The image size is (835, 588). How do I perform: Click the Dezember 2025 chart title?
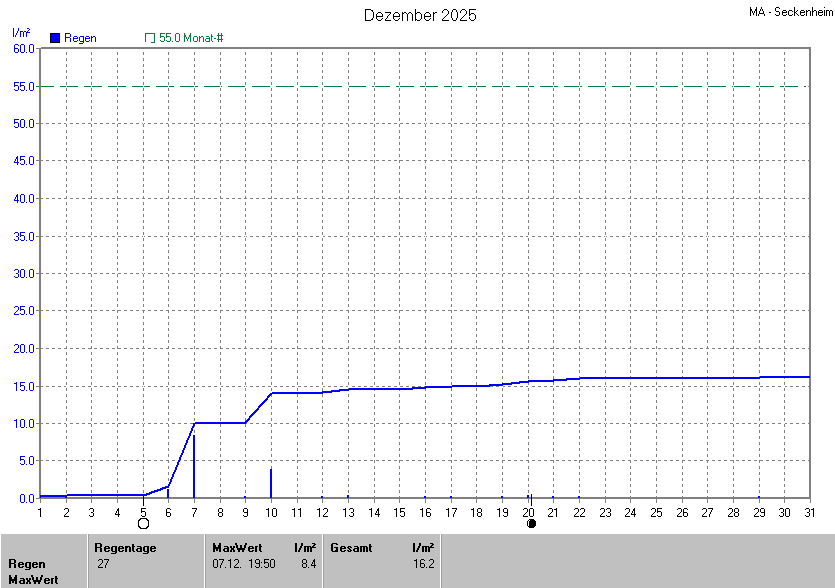(x=420, y=15)
